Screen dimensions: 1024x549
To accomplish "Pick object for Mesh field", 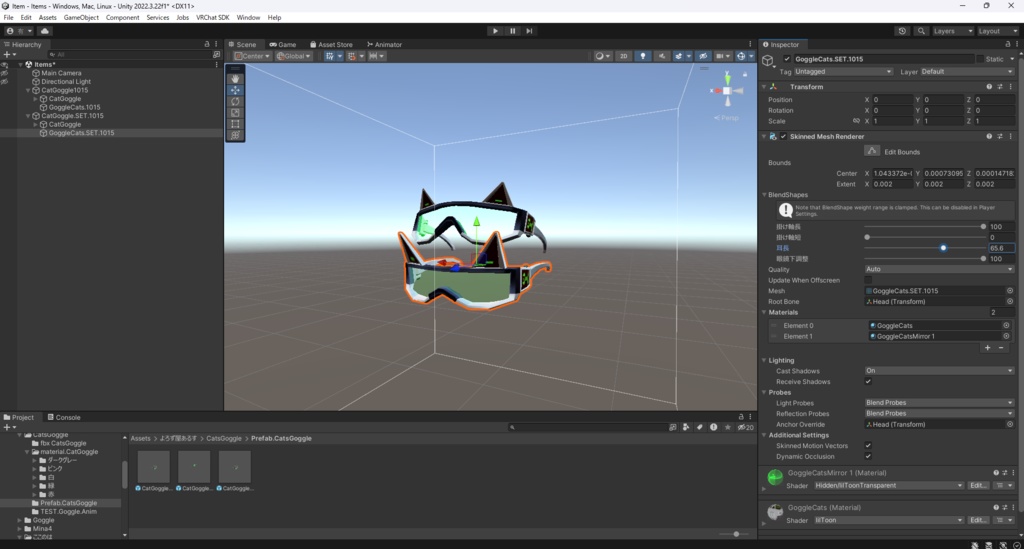I will click(x=1010, y=290).
